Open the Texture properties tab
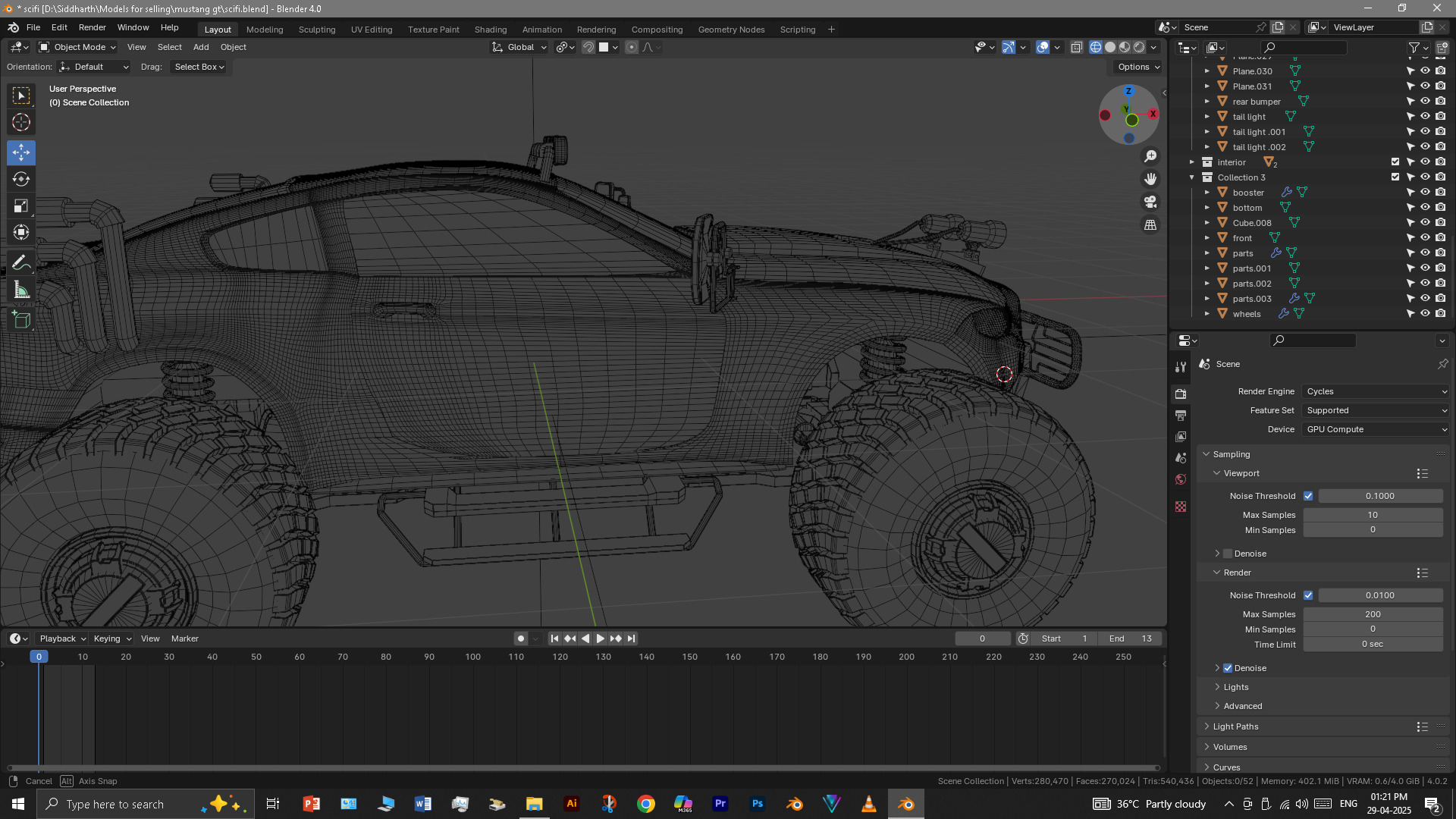This screenshot has height=819, width=1456. tap(1181, 507)
